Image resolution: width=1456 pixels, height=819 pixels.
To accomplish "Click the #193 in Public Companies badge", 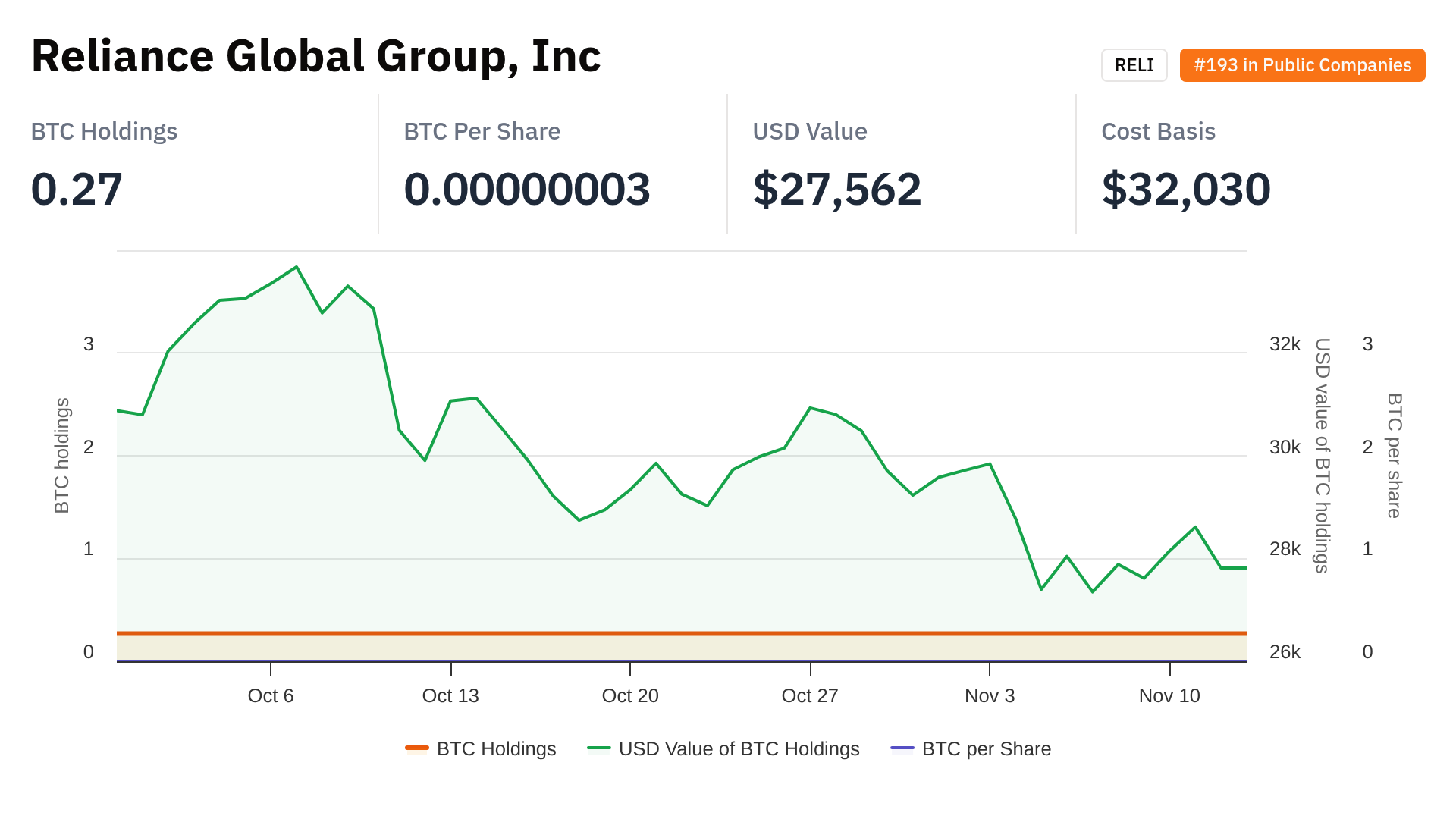I will (1302, 65).
